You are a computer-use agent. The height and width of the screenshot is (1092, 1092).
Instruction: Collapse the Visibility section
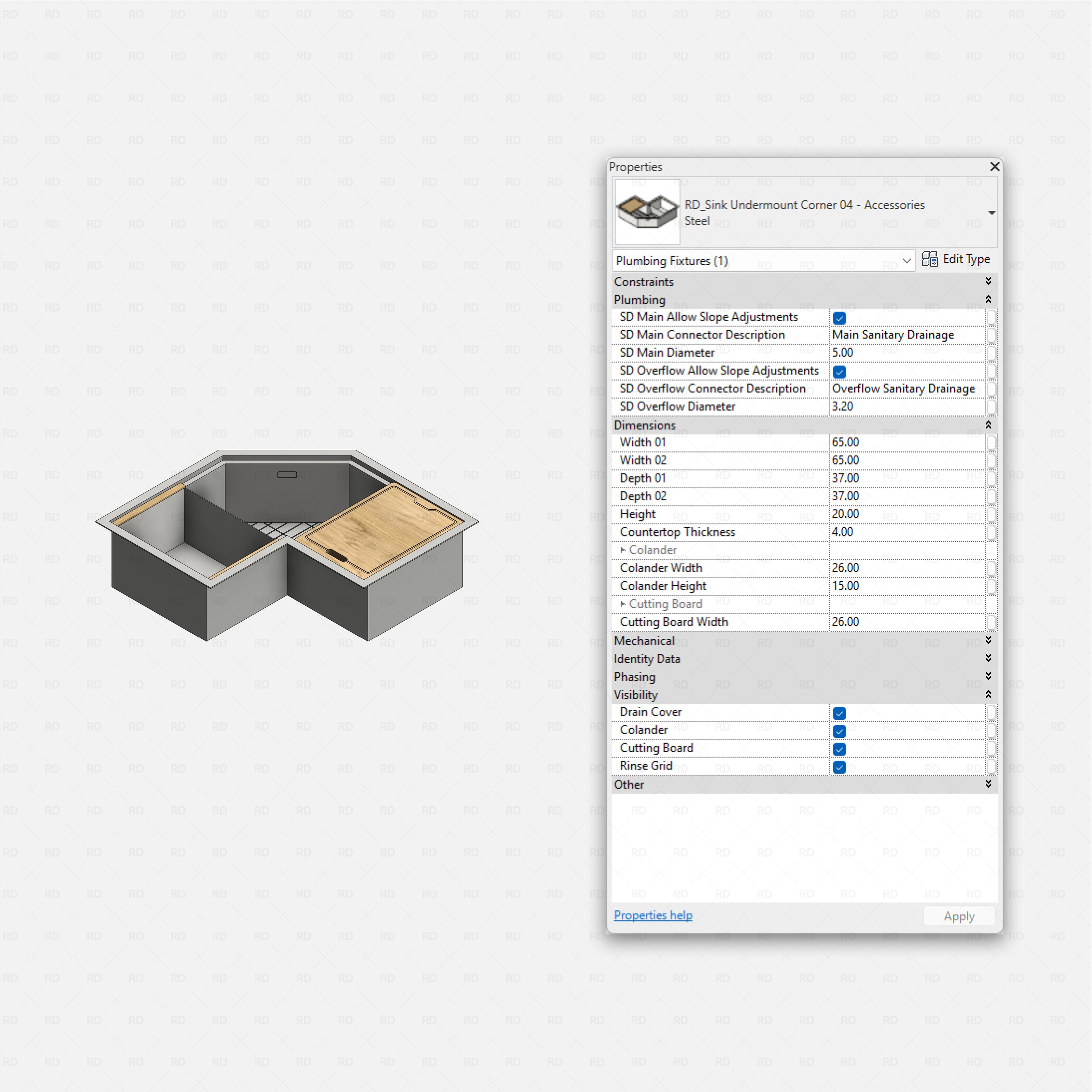pyautogui.click(x=989, y=694)
